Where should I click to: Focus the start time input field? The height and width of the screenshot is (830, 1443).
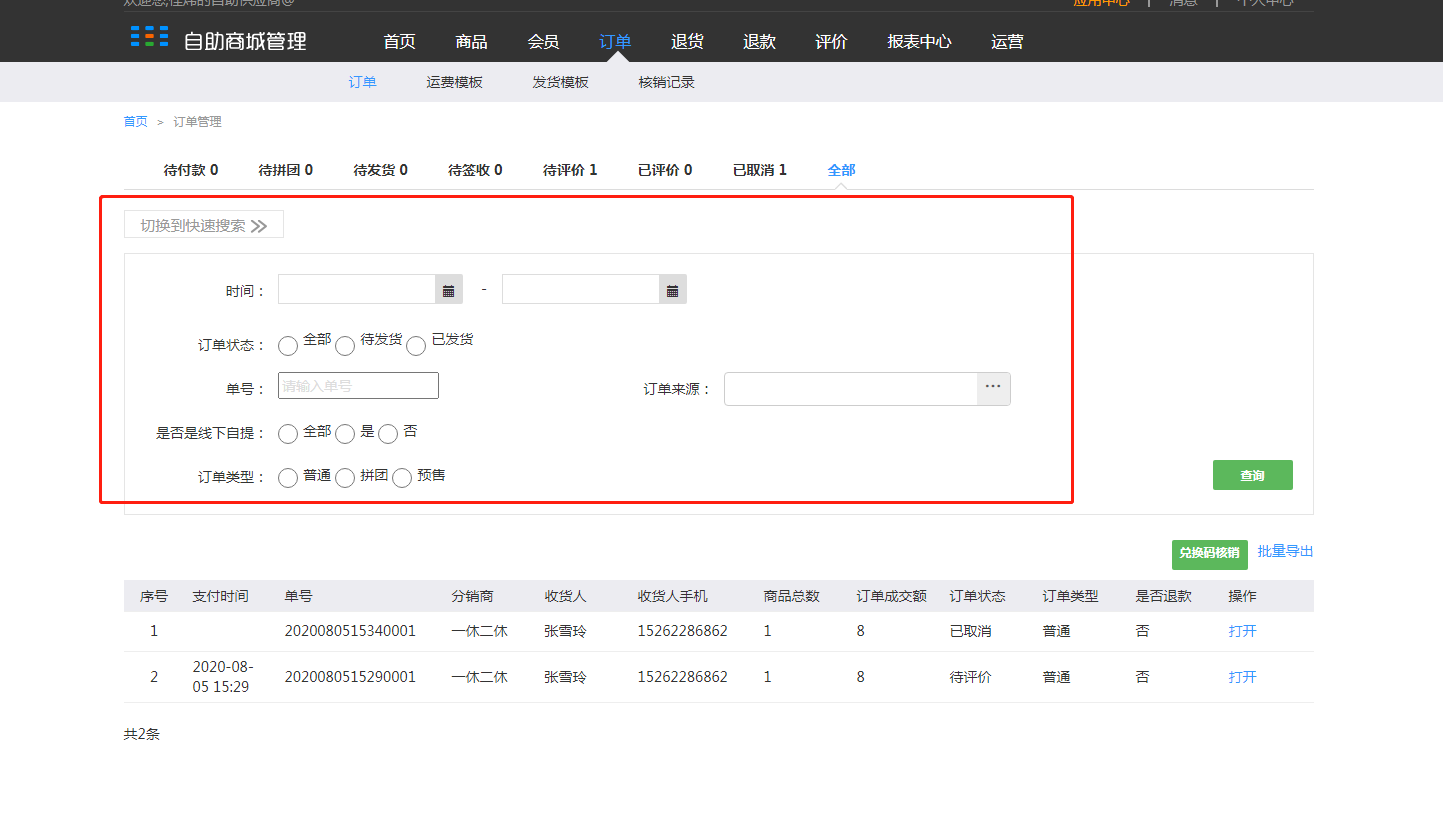[x=357, y=290]
